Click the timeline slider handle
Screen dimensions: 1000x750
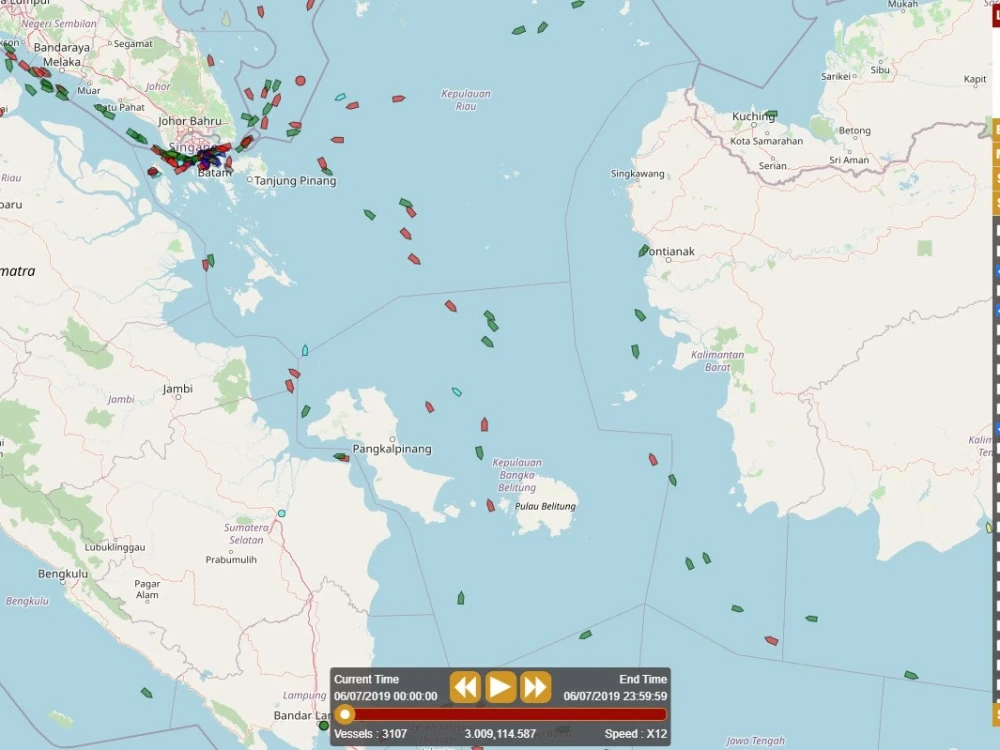tap(345, 714)
